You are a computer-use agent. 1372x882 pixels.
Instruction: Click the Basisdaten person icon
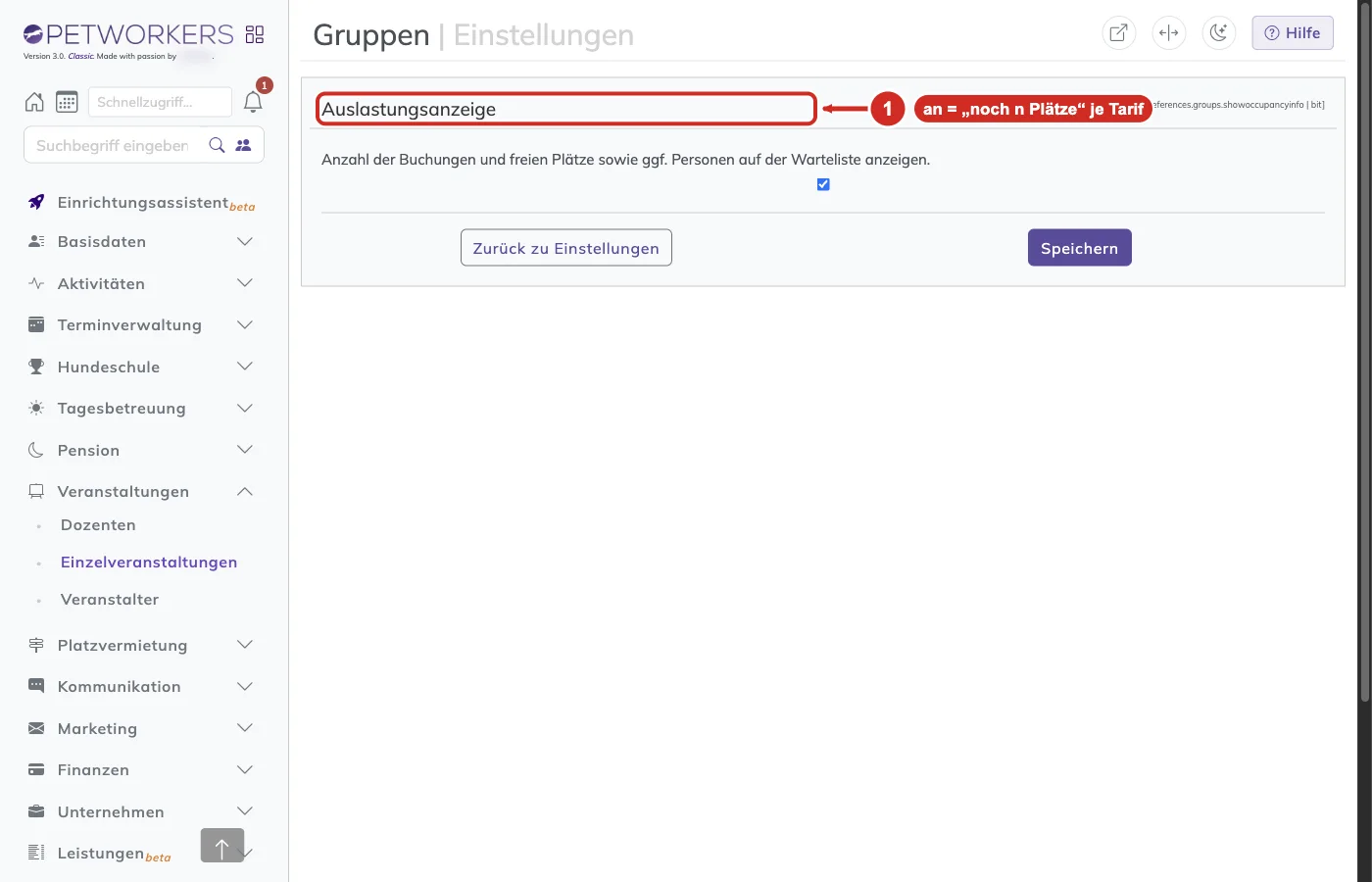click(x=36, y=241)
